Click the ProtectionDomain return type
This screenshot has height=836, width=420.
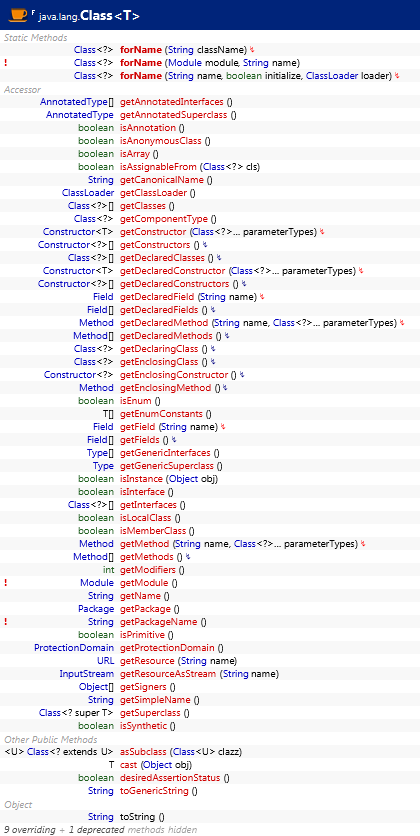tap(74, 648)
